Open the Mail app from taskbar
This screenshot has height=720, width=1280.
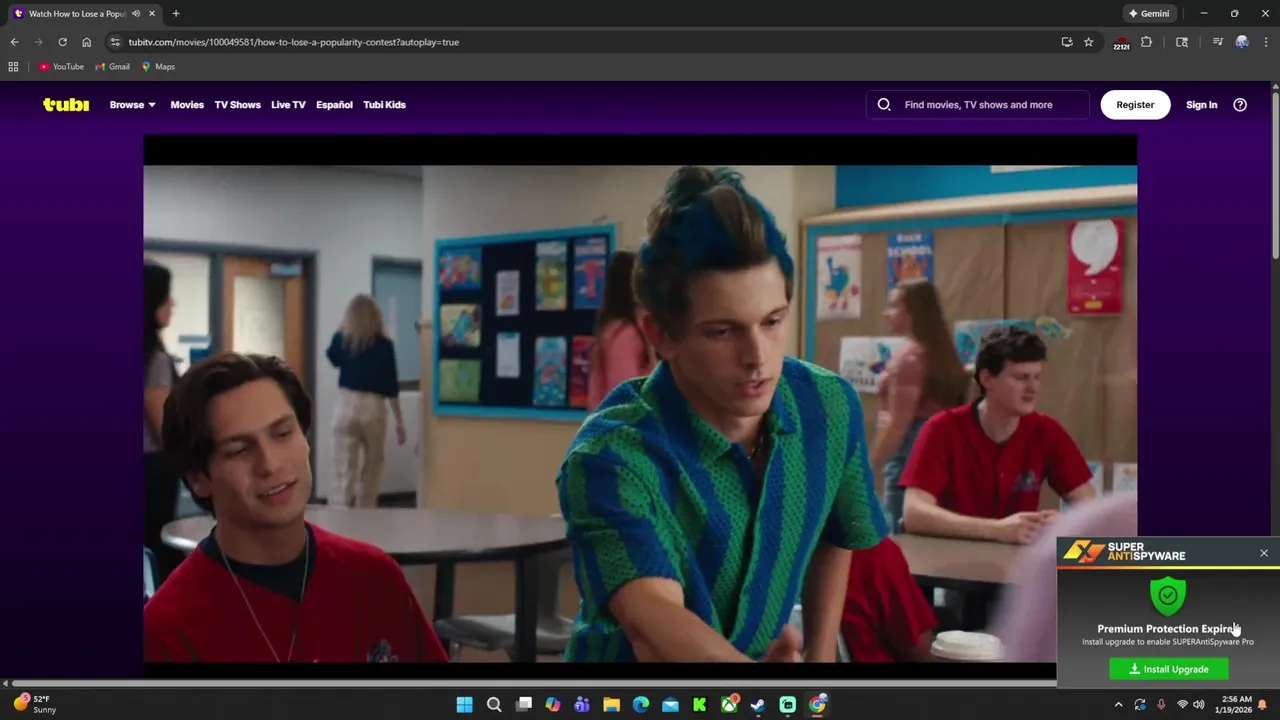click(670, 705)
